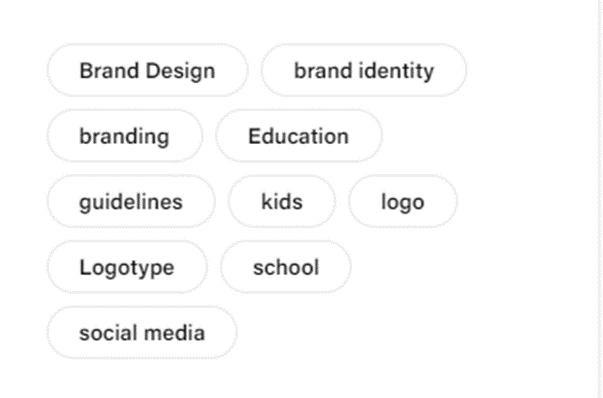Select the kids tag

click(x=282, y=201)
